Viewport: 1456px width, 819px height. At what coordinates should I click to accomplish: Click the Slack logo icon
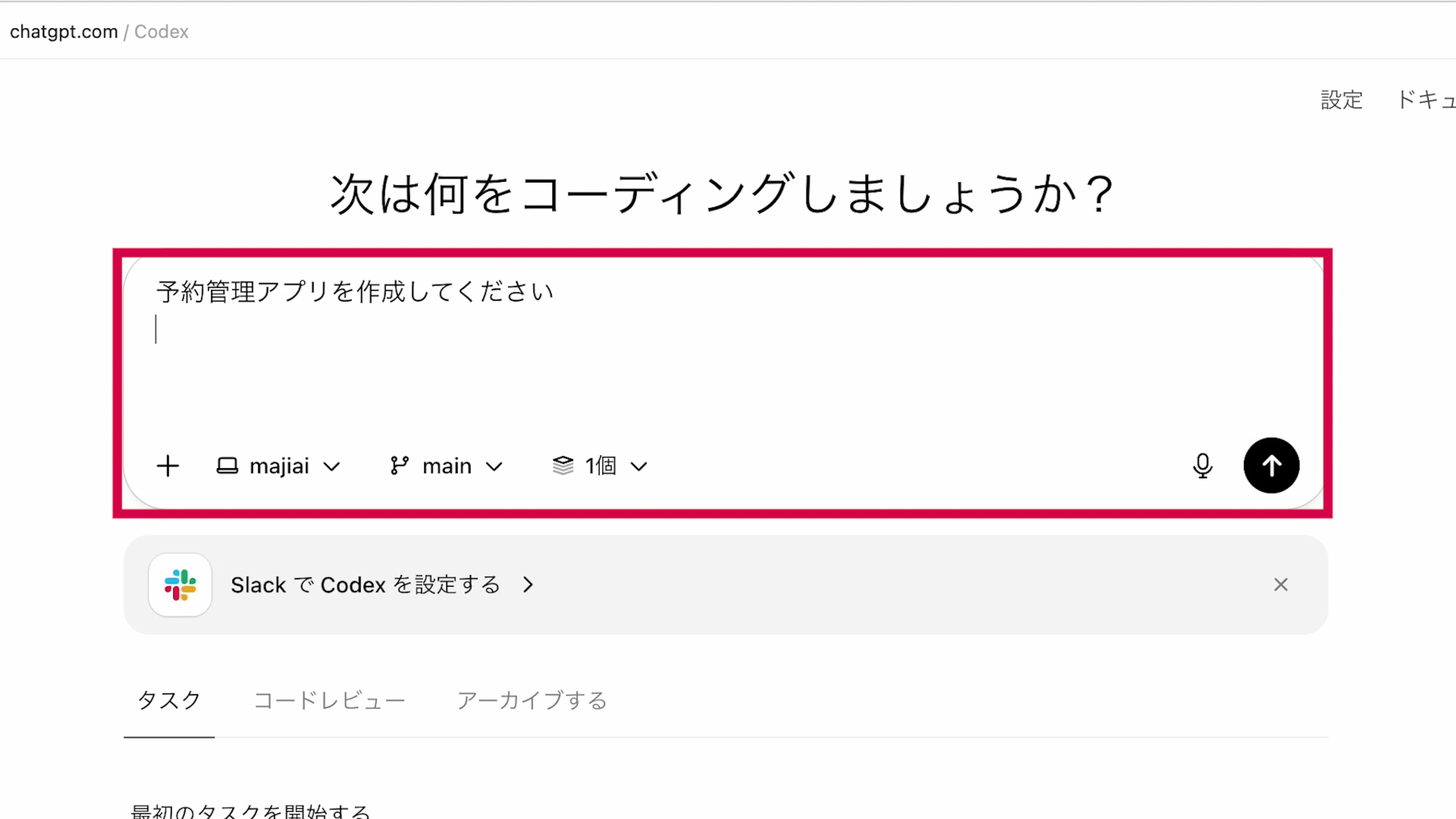tap(180, 584)
